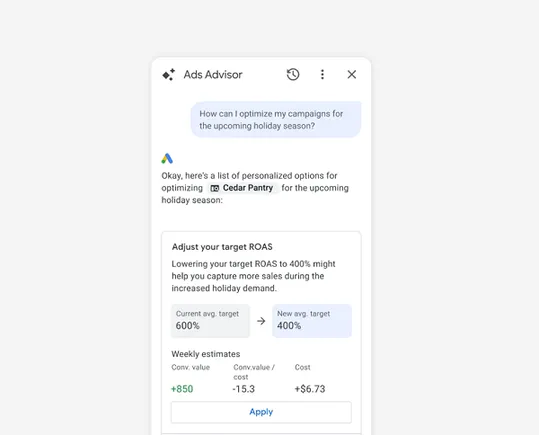The width and height of the screenshot is (539, 435).
Task: Click the arrow between the target boxes
Action: [261, 321]
